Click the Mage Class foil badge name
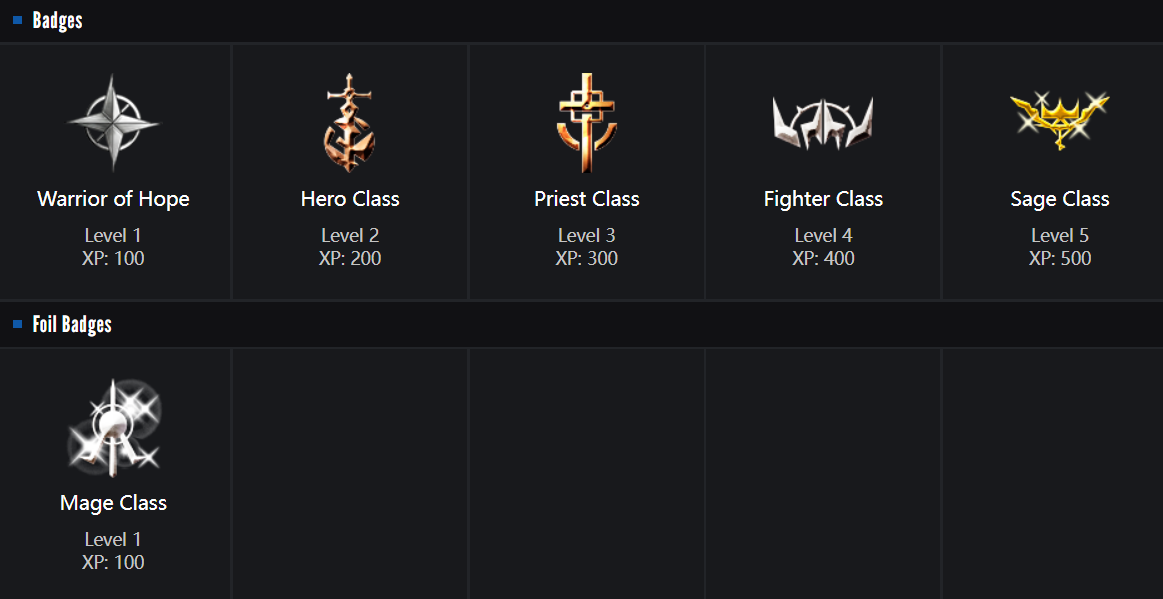Image resolution: width=1163 pixels, height=599 pixels. pyautogui.click(x=113, y=503)
